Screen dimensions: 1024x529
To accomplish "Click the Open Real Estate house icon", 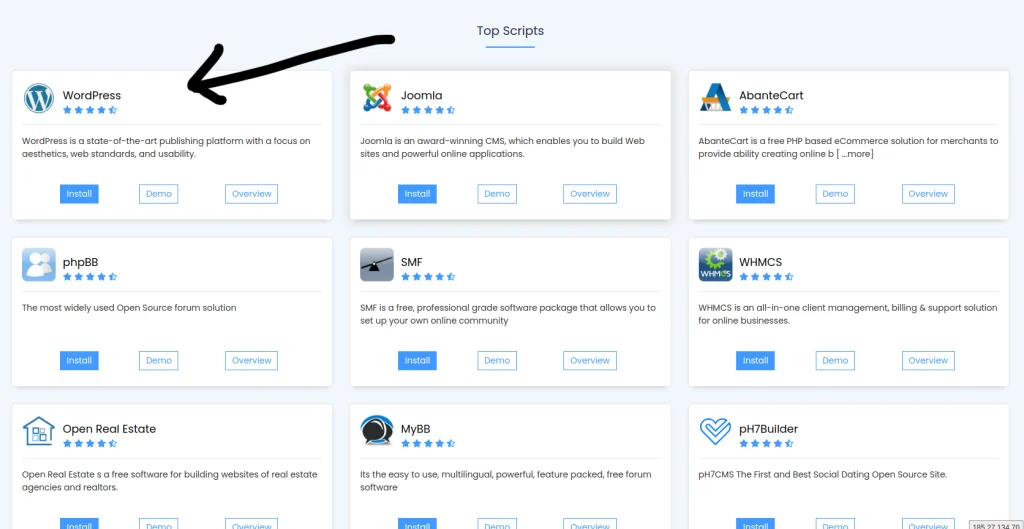I will coord(39,431).
